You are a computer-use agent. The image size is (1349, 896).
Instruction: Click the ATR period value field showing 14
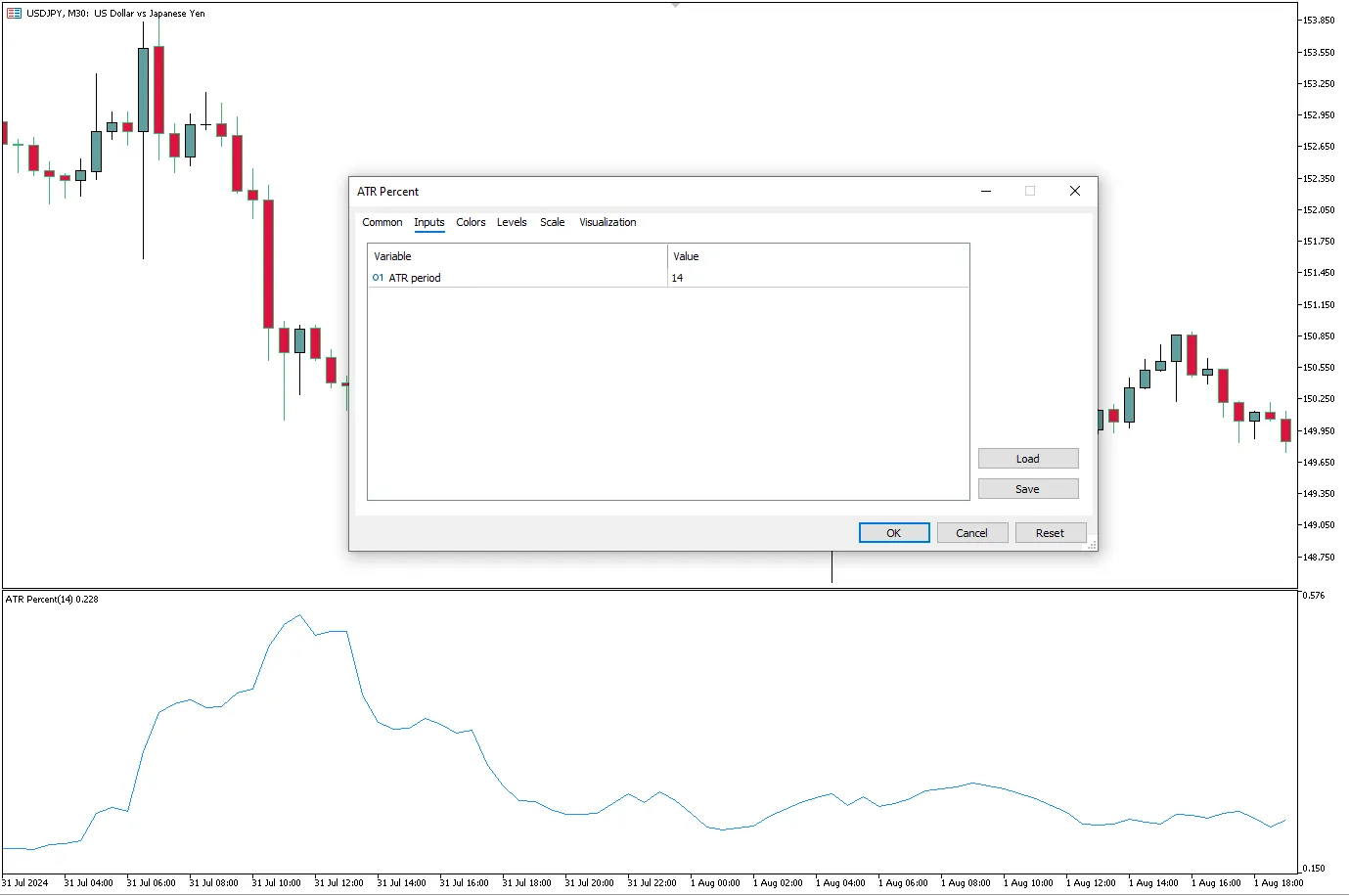click(x=817, y=278)
